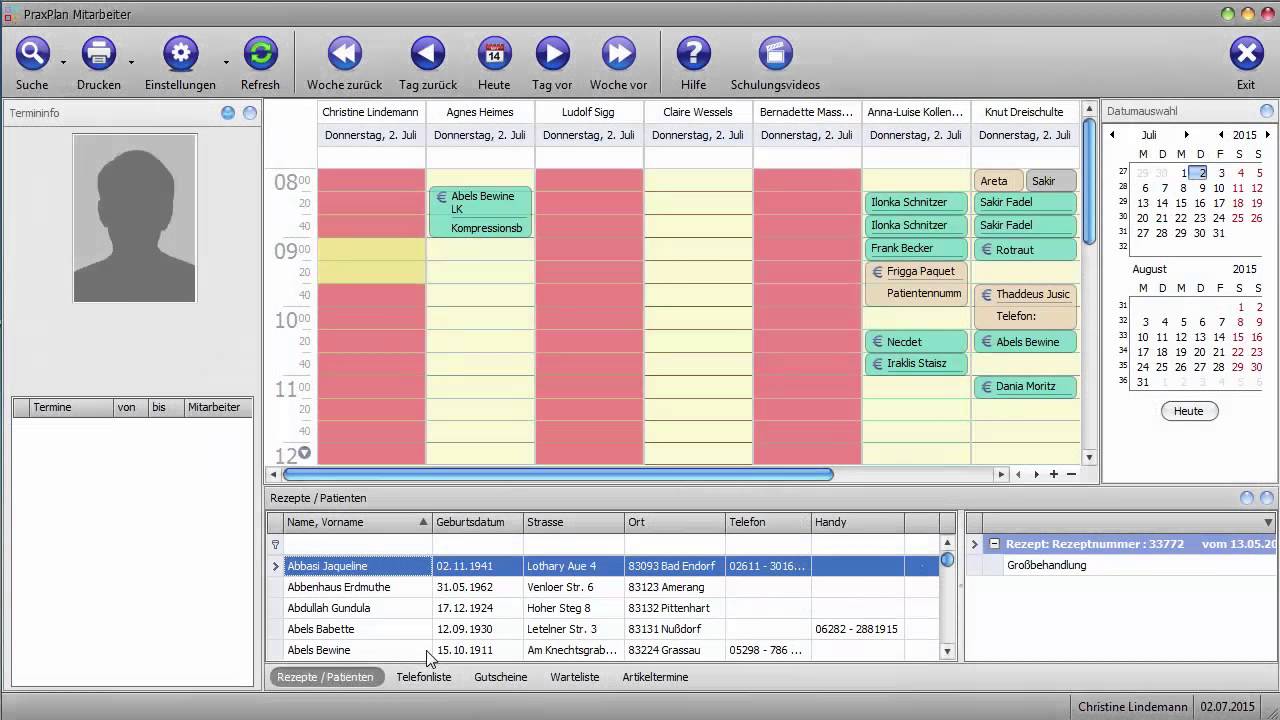This screenshot has height=720, width=1280.
Task: Click the calendar horizontal scrollbar
Action: (558, 474)
